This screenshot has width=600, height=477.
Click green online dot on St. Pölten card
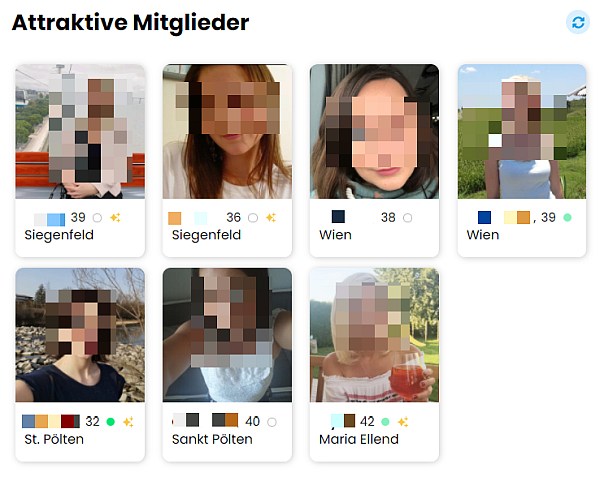coord(111,422)
